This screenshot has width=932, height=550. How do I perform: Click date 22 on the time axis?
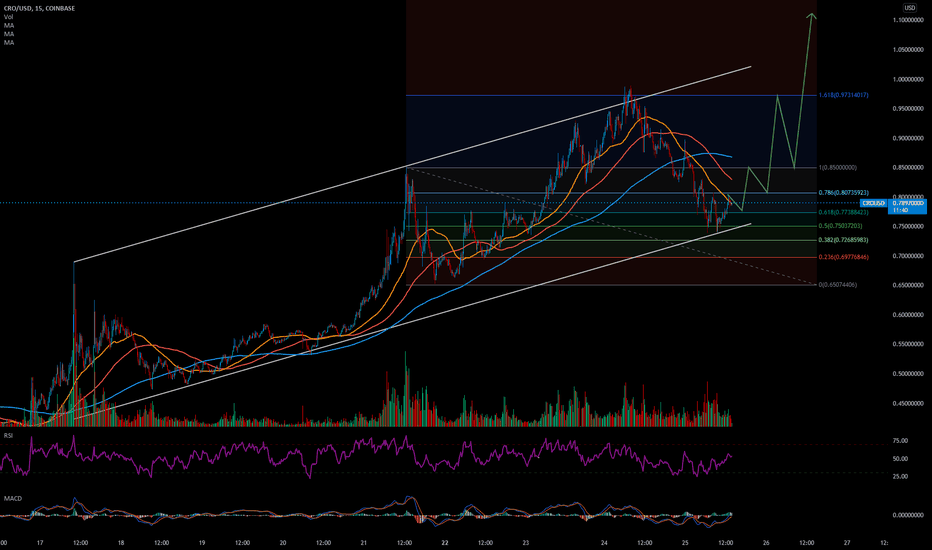click(445, 542)
